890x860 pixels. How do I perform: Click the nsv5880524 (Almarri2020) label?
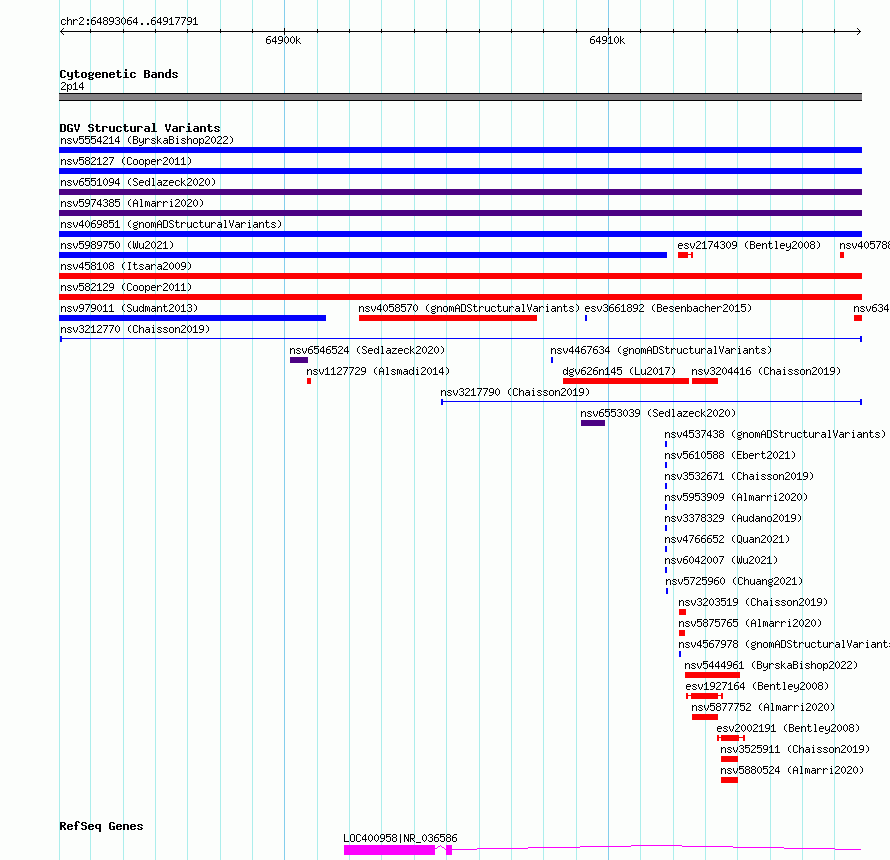(x=792, y=770)
